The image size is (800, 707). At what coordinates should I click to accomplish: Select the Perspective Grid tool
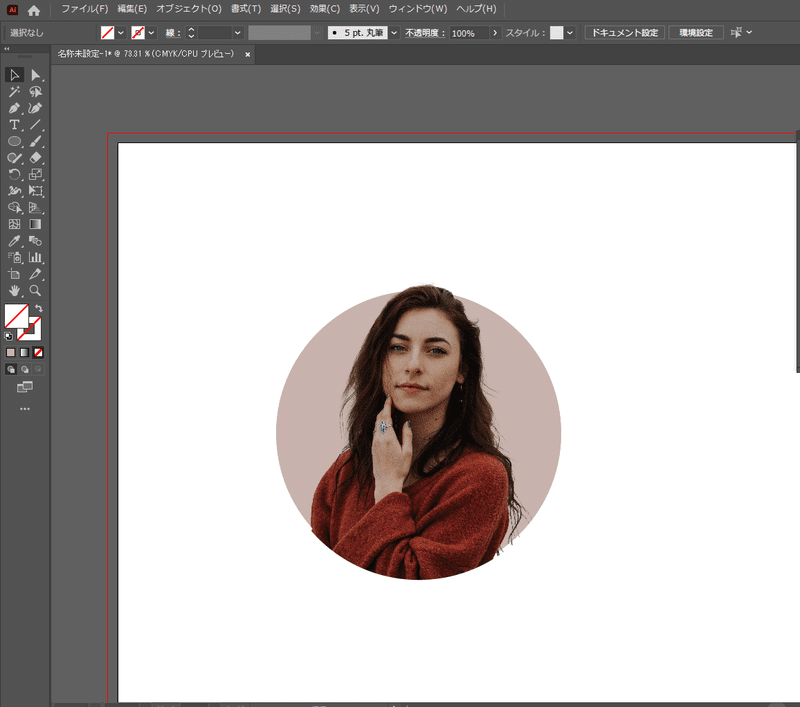tap(35, 208)
